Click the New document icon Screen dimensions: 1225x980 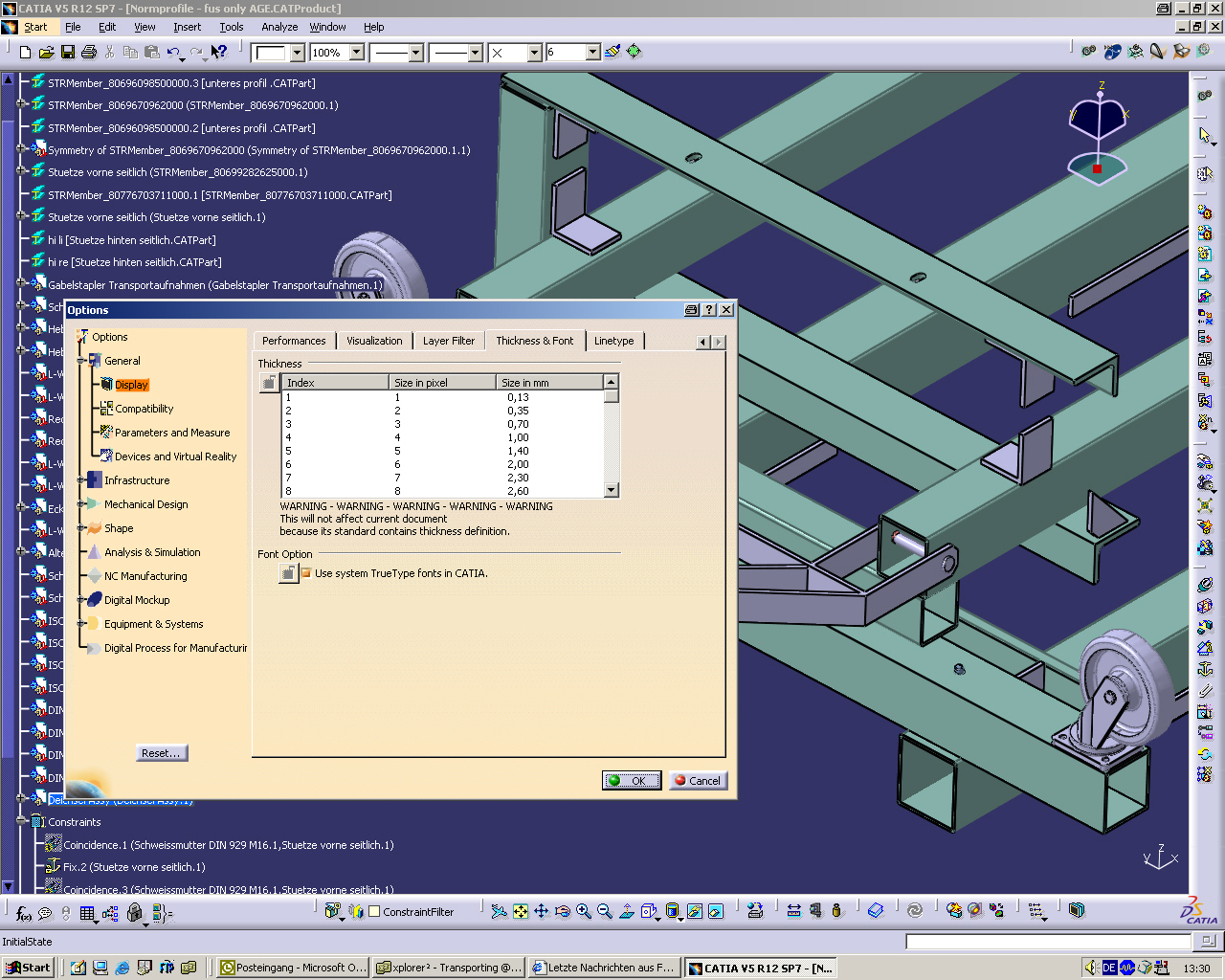[26, 52]
